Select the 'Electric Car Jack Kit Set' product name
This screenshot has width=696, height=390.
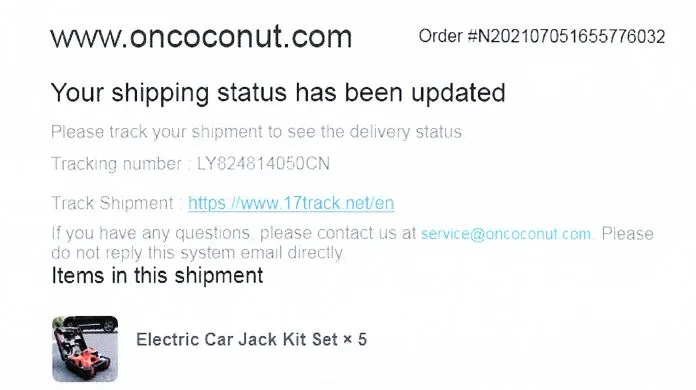tap(237, 339)
